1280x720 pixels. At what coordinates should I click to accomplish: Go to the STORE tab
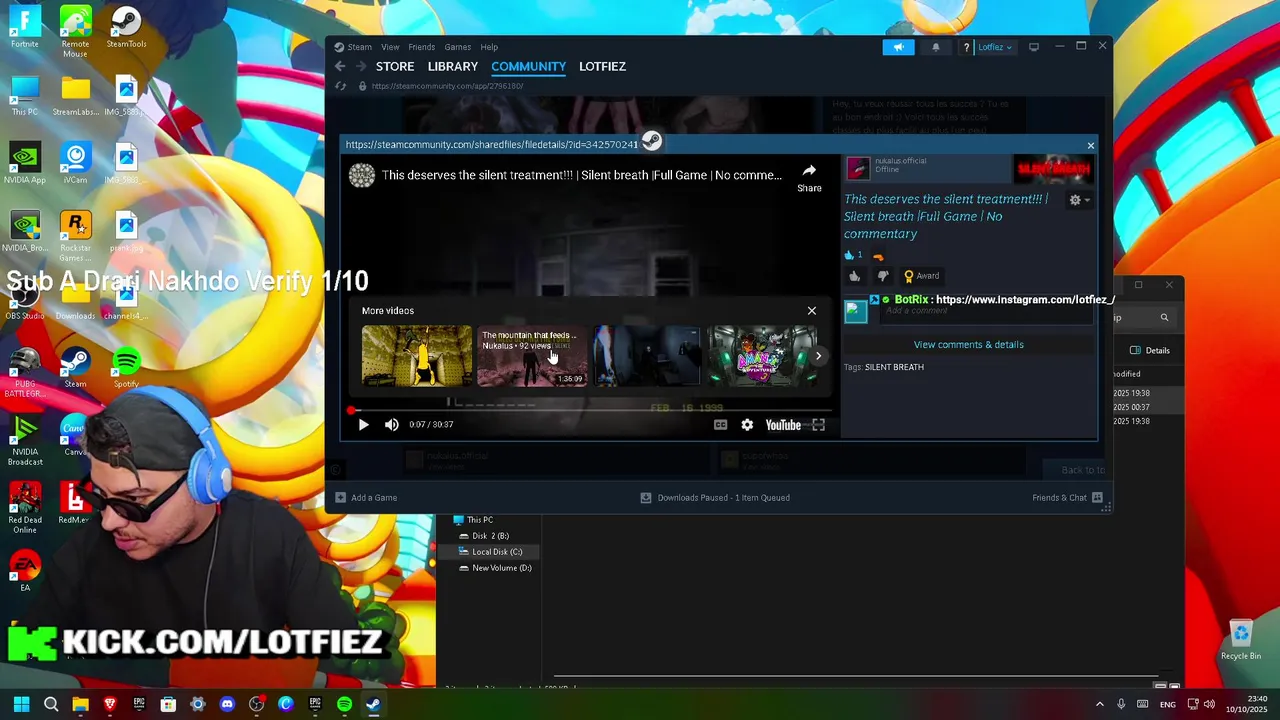pyautogui.click(x=395, y=67)
